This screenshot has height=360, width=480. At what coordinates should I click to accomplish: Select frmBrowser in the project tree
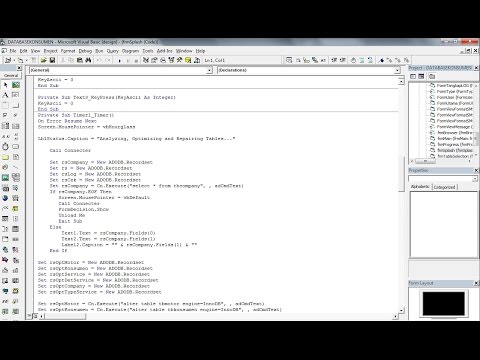451,133
